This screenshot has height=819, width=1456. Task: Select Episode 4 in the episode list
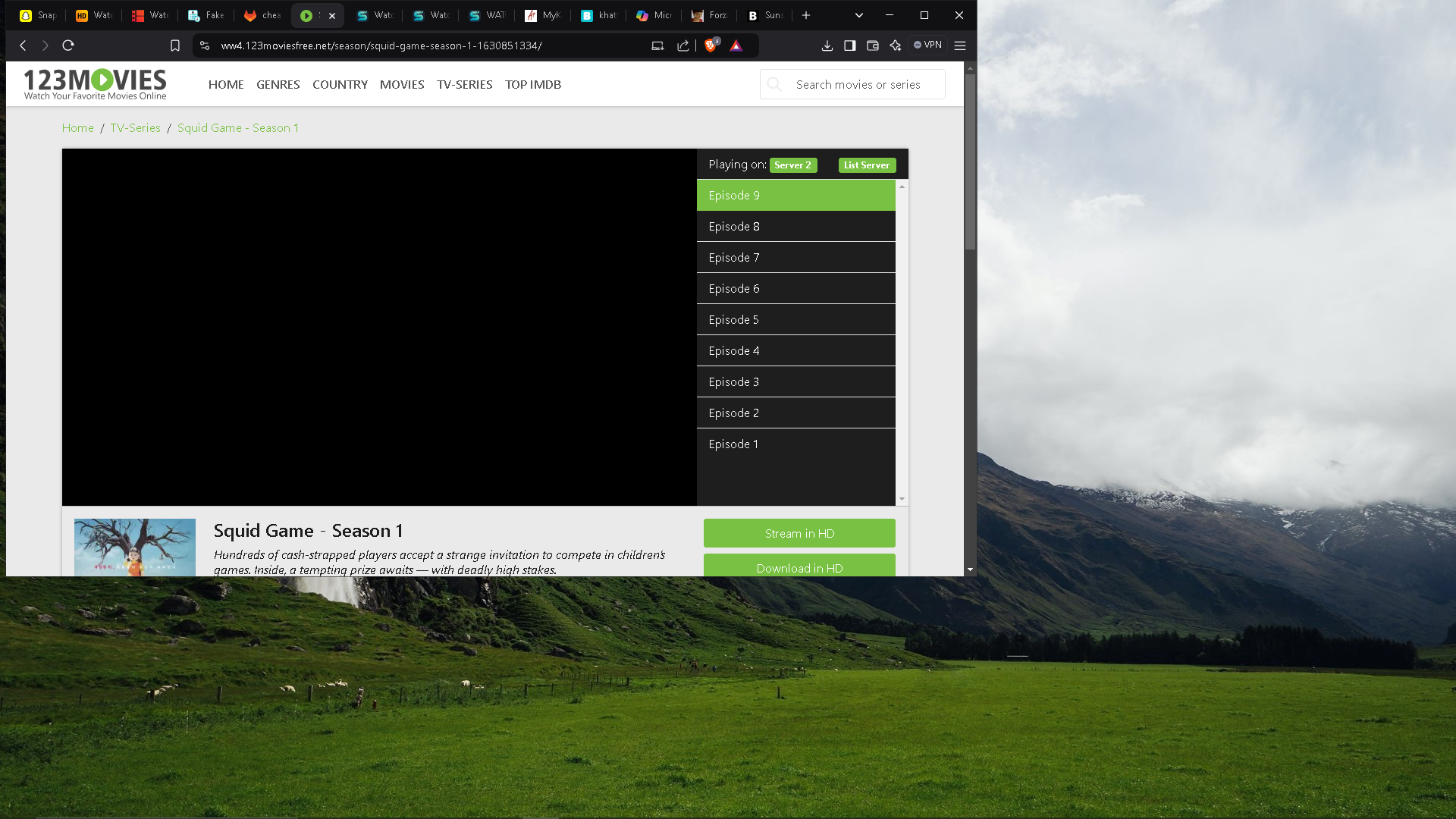795,350
